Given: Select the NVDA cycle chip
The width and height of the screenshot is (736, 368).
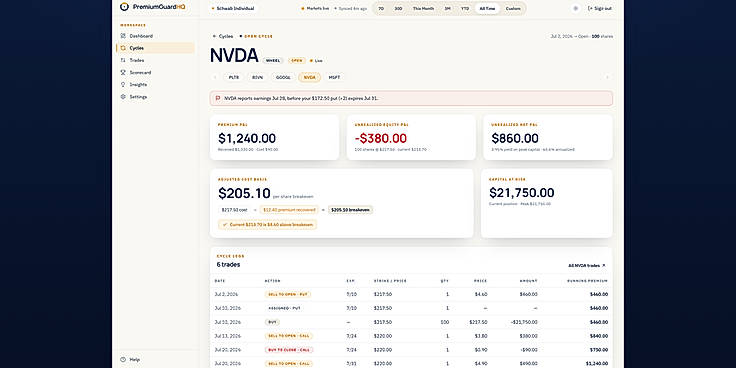Looking at the screenshot, I should tap(309, 77).
